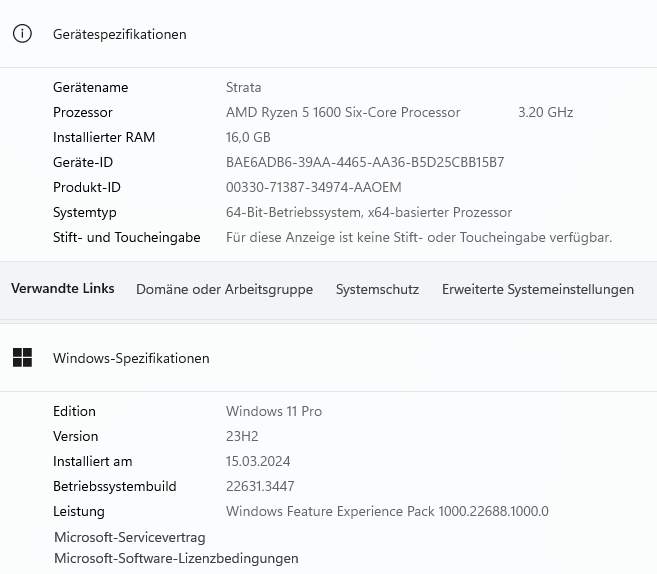Click the Prozessor label

click(x=83, y=112)
